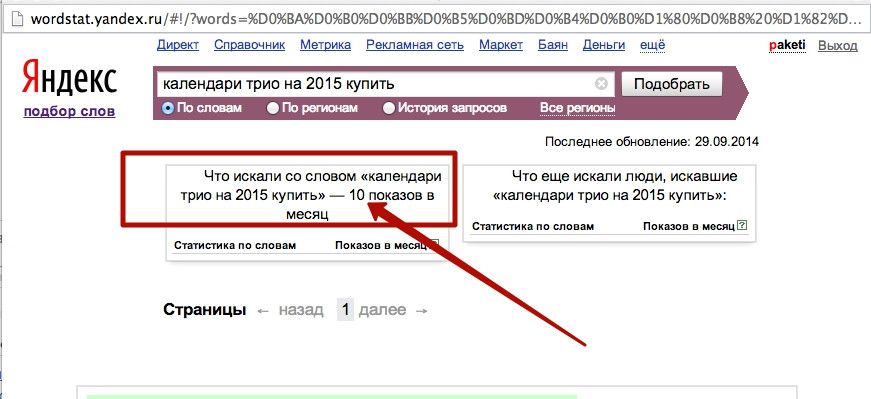
Task: Open the 'Метрика' service link
Action: click(326, 46)
